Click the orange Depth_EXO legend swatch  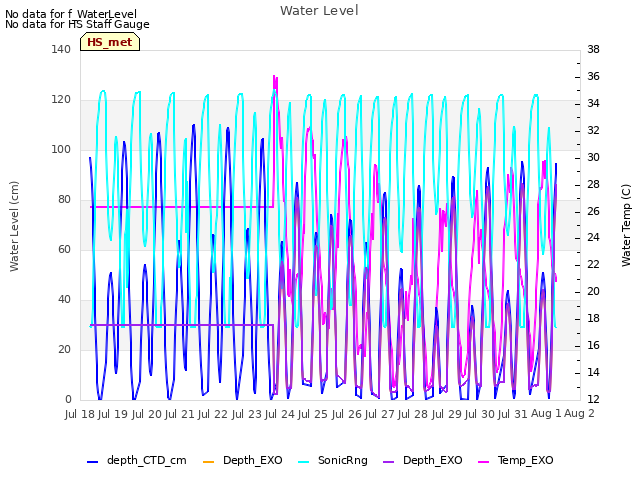pyautogui.click(x=208, y=462)
